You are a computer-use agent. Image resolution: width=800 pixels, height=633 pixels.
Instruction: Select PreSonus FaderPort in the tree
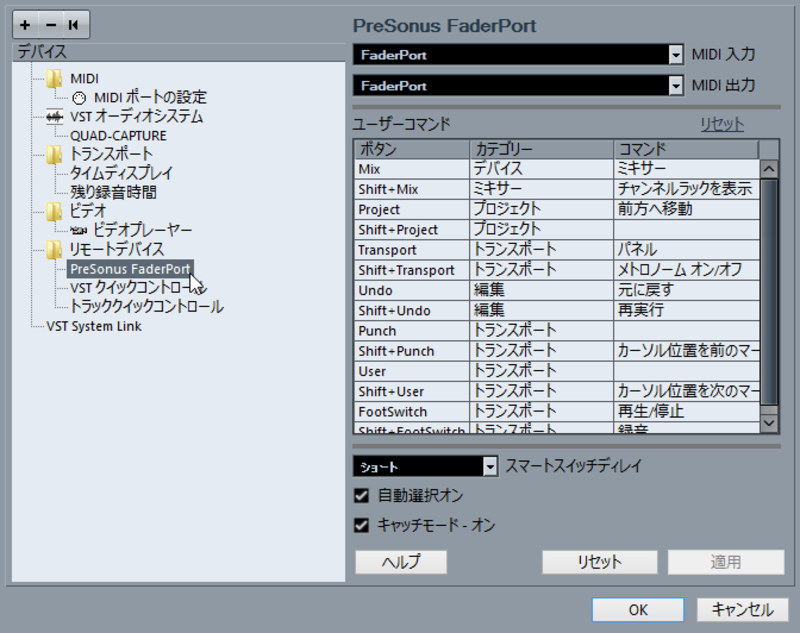(x=130, y=269)
